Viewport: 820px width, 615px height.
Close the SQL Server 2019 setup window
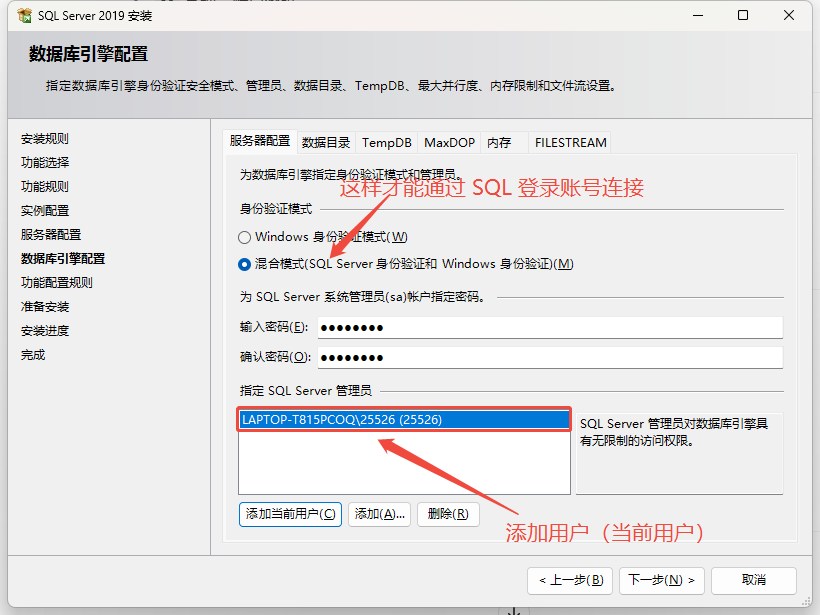click(789, 16)
